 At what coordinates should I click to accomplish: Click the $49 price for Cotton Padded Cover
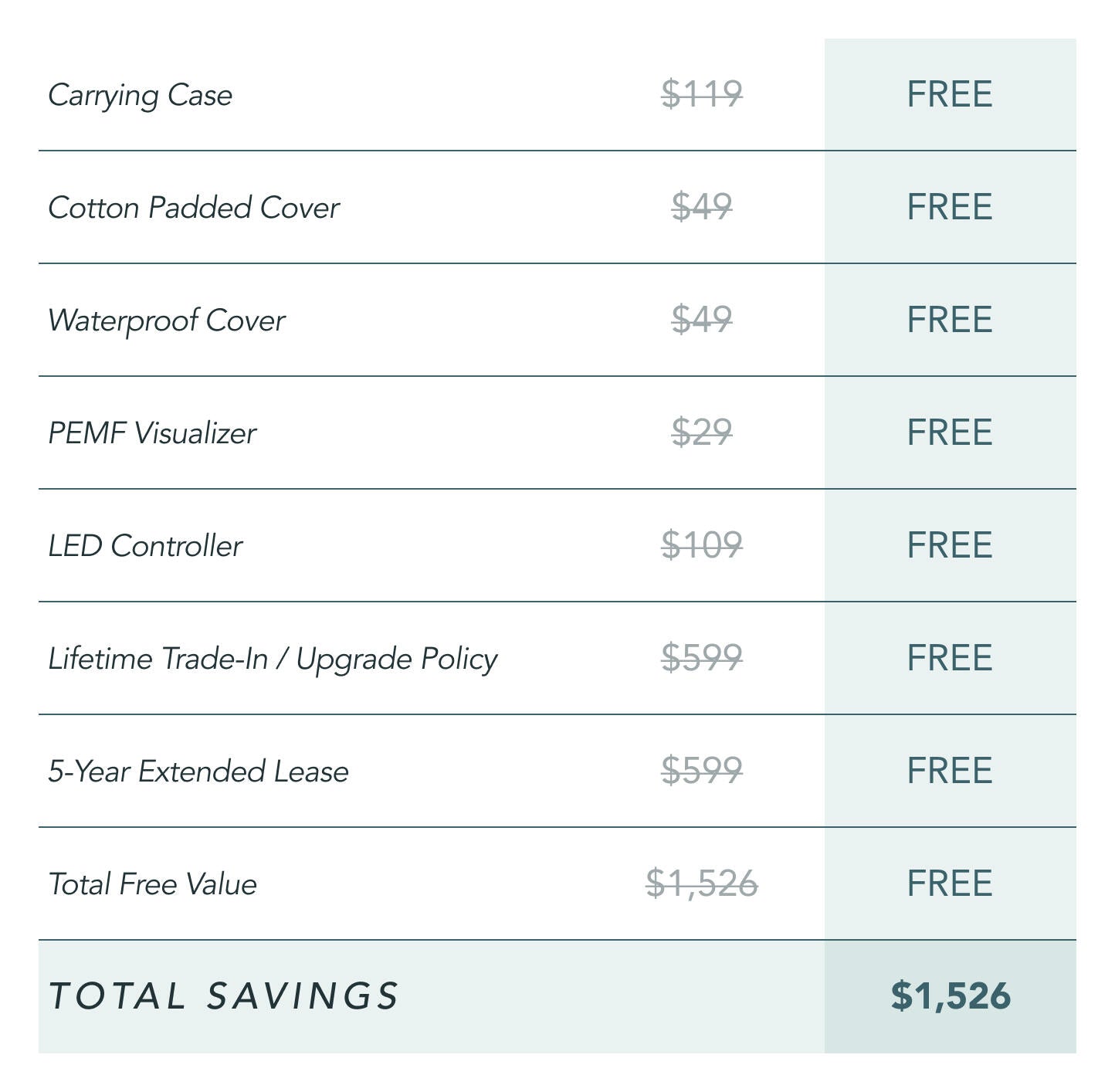click(x=702, y=207)
